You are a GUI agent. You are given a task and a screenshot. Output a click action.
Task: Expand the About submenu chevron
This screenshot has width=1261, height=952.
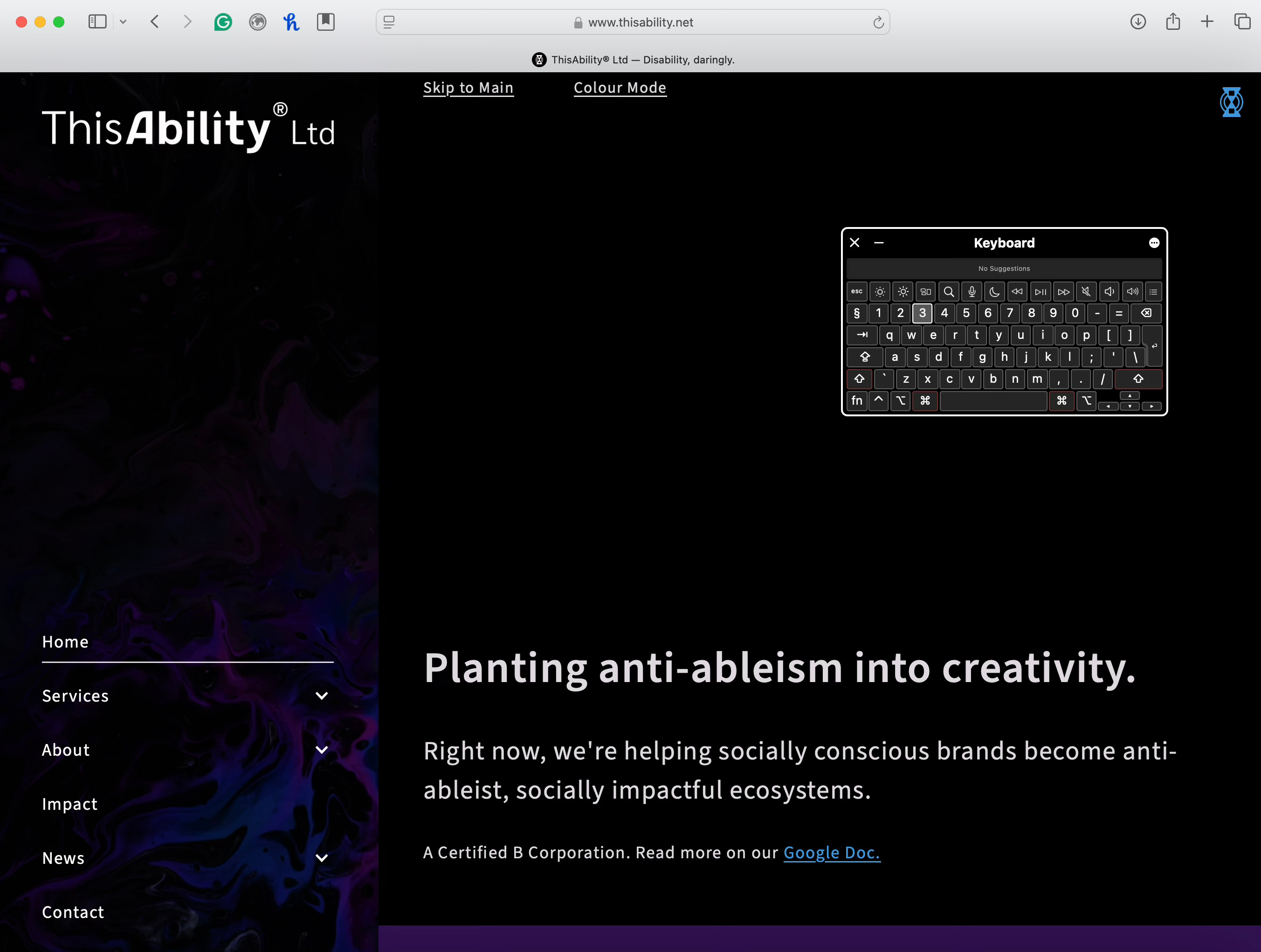(x=322, y=750)
